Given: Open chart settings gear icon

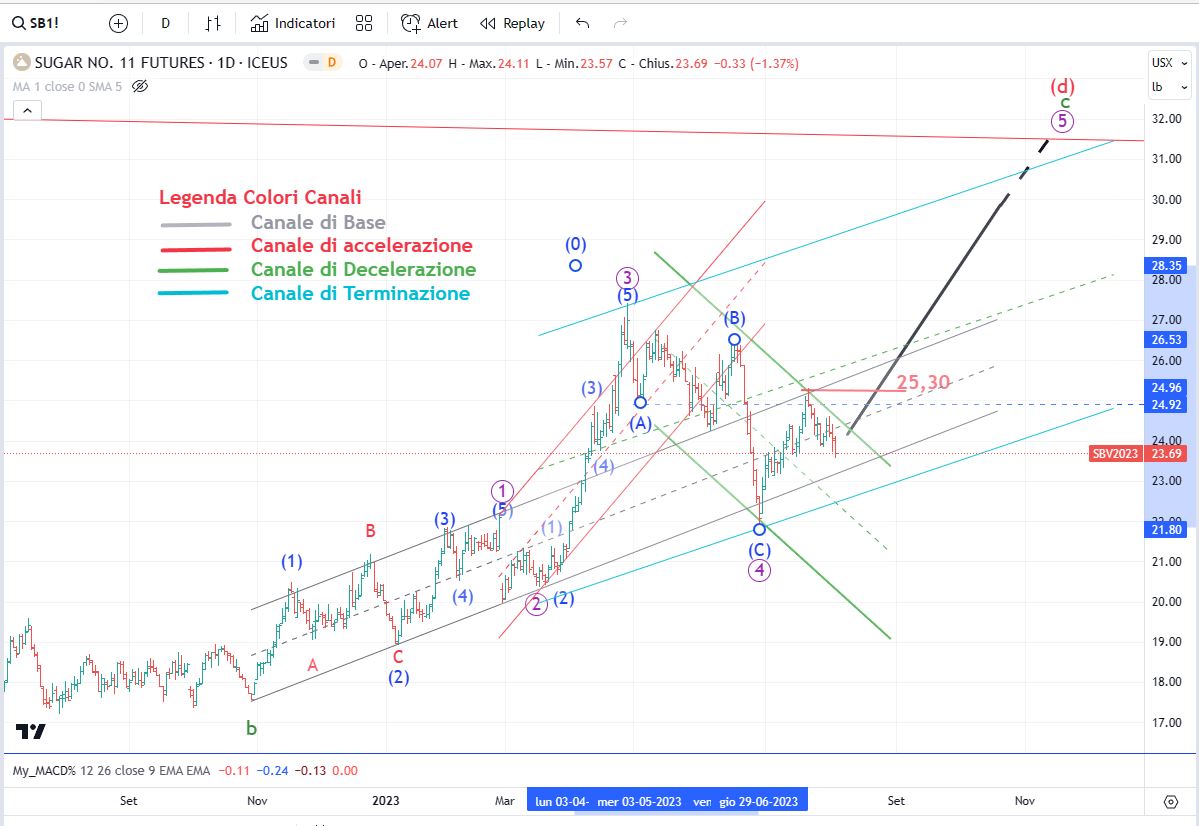Looking at the screenshot, I should [x=1171, y=802].
